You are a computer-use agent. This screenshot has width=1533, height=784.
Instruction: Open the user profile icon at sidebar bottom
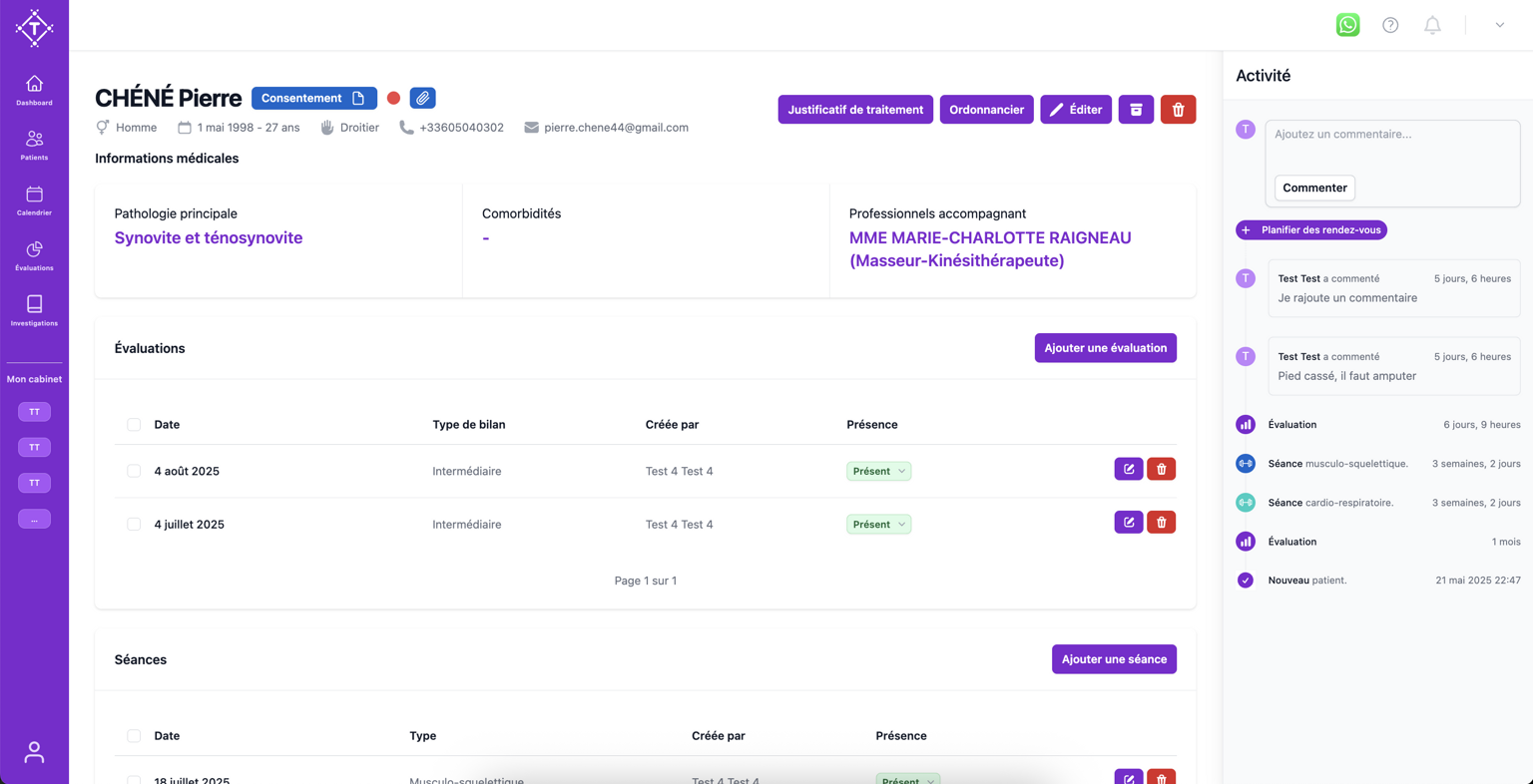pos(34,752)
